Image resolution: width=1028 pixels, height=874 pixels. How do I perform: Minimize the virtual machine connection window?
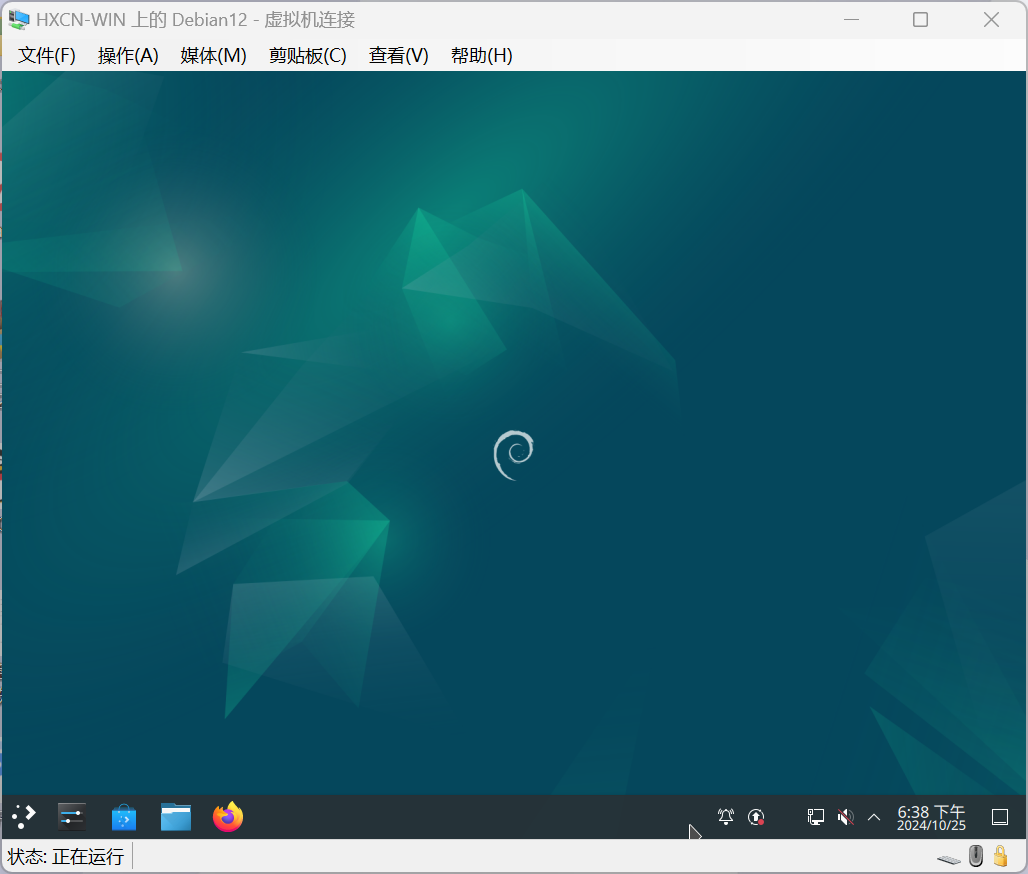tap(852, 20)
